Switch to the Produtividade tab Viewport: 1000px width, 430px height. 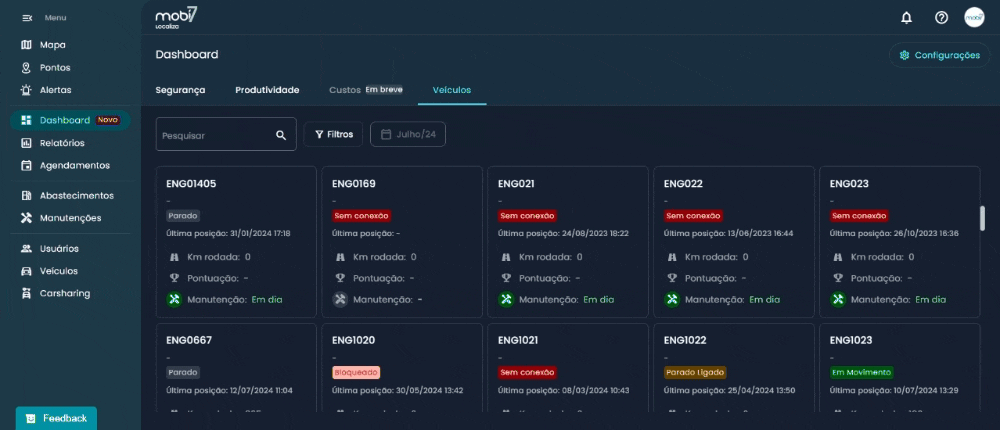[267, 90]
